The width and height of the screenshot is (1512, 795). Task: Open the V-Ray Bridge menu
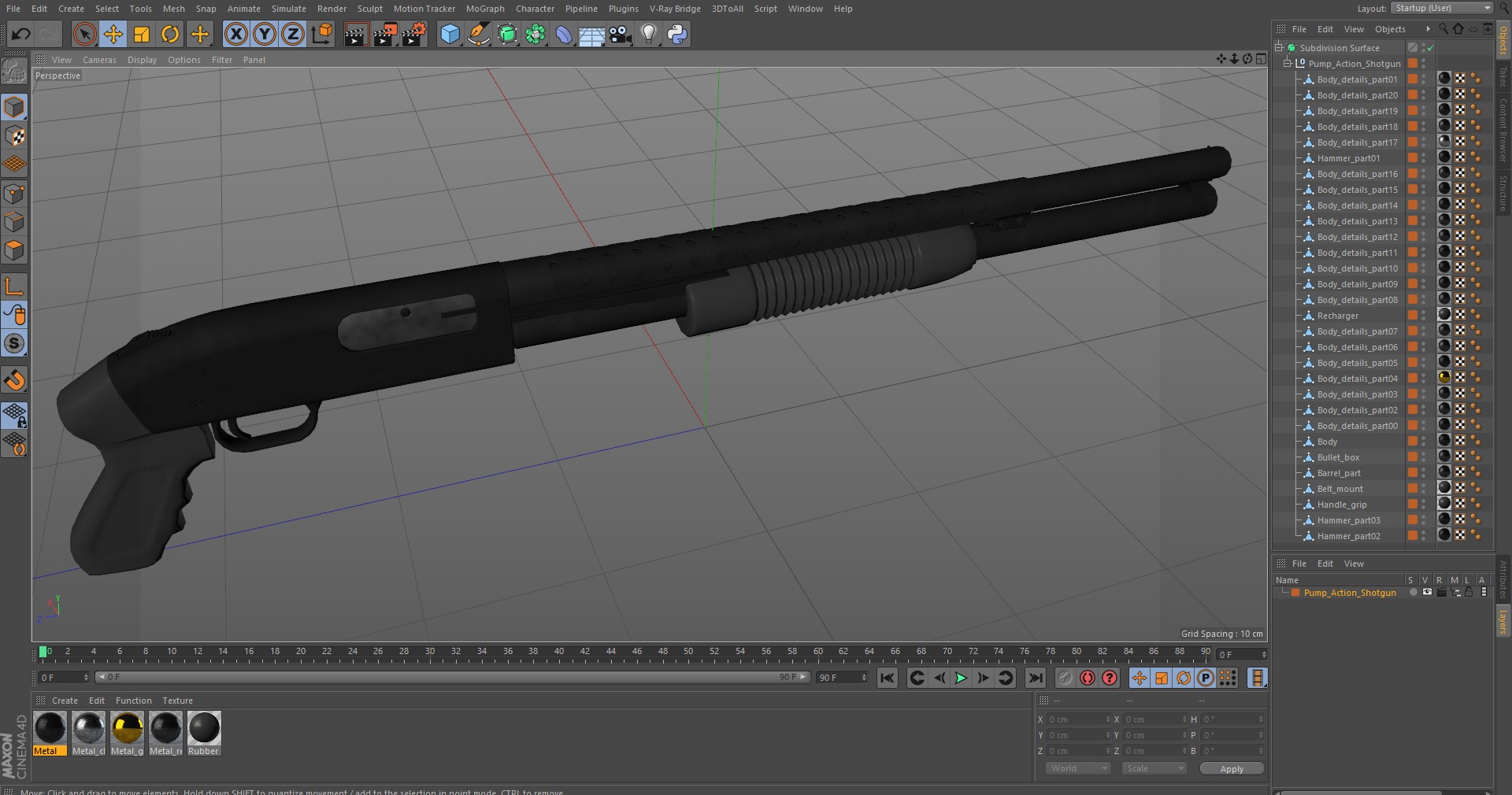click(675, 9)
